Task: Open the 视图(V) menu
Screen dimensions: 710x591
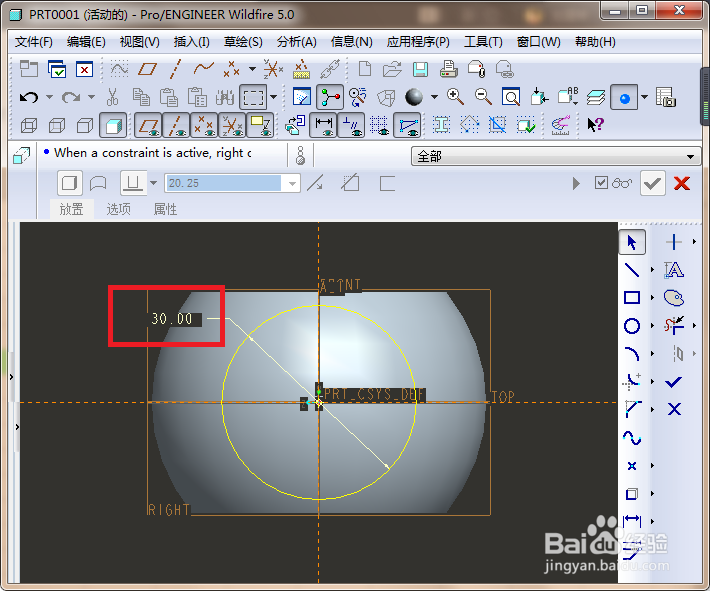Action: pyautogui.click(x=139, y=42)
